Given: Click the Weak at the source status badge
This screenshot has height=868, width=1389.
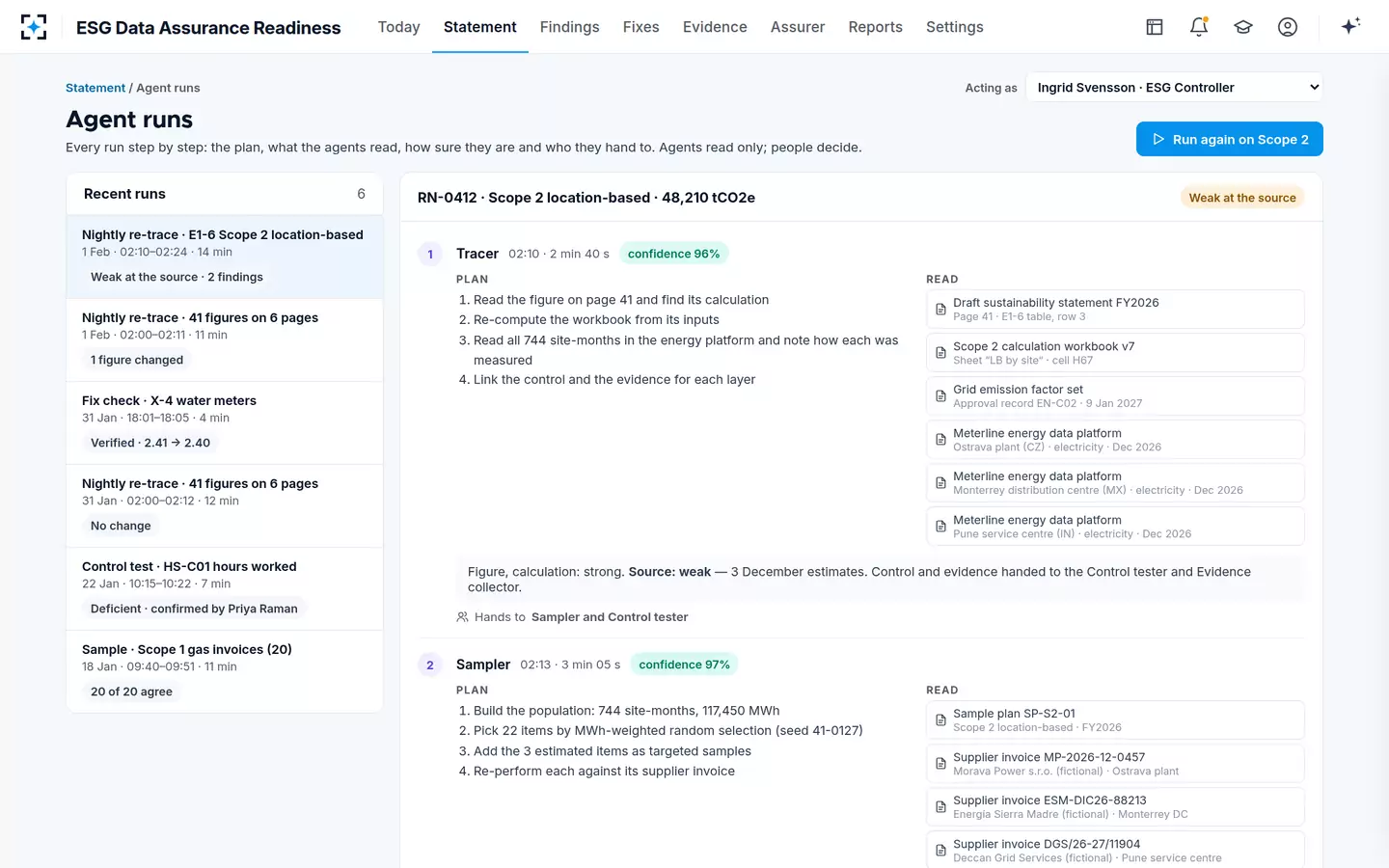Looking at the screenshot, I should (1242, 198).
